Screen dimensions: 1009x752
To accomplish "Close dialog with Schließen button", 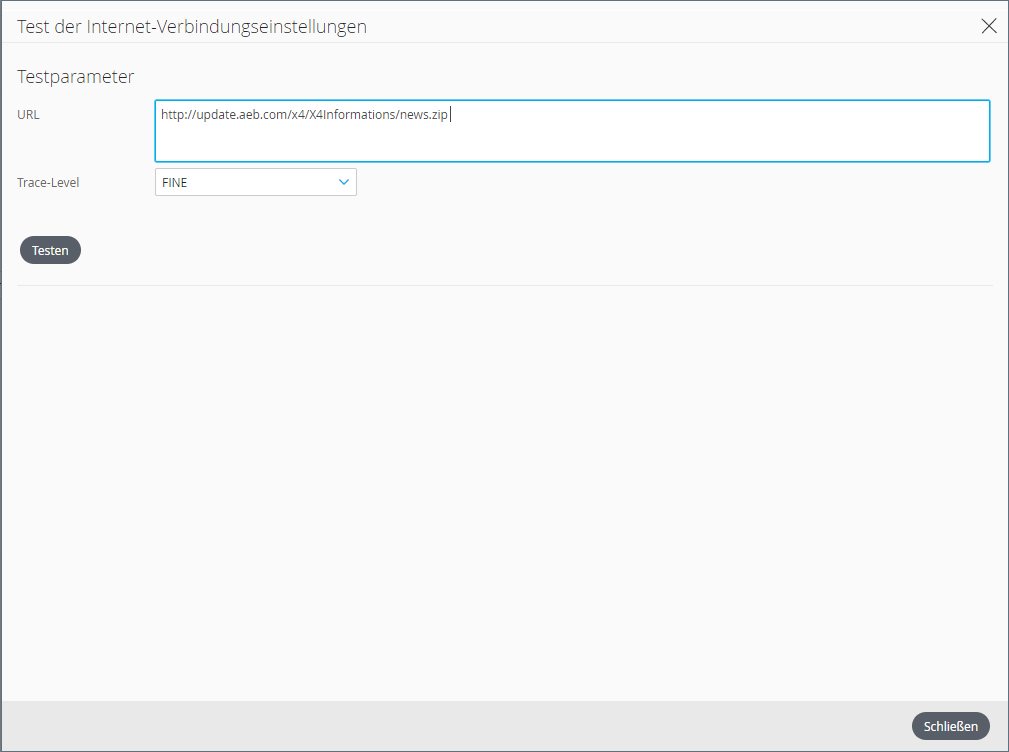I will (x=950, y=726).
